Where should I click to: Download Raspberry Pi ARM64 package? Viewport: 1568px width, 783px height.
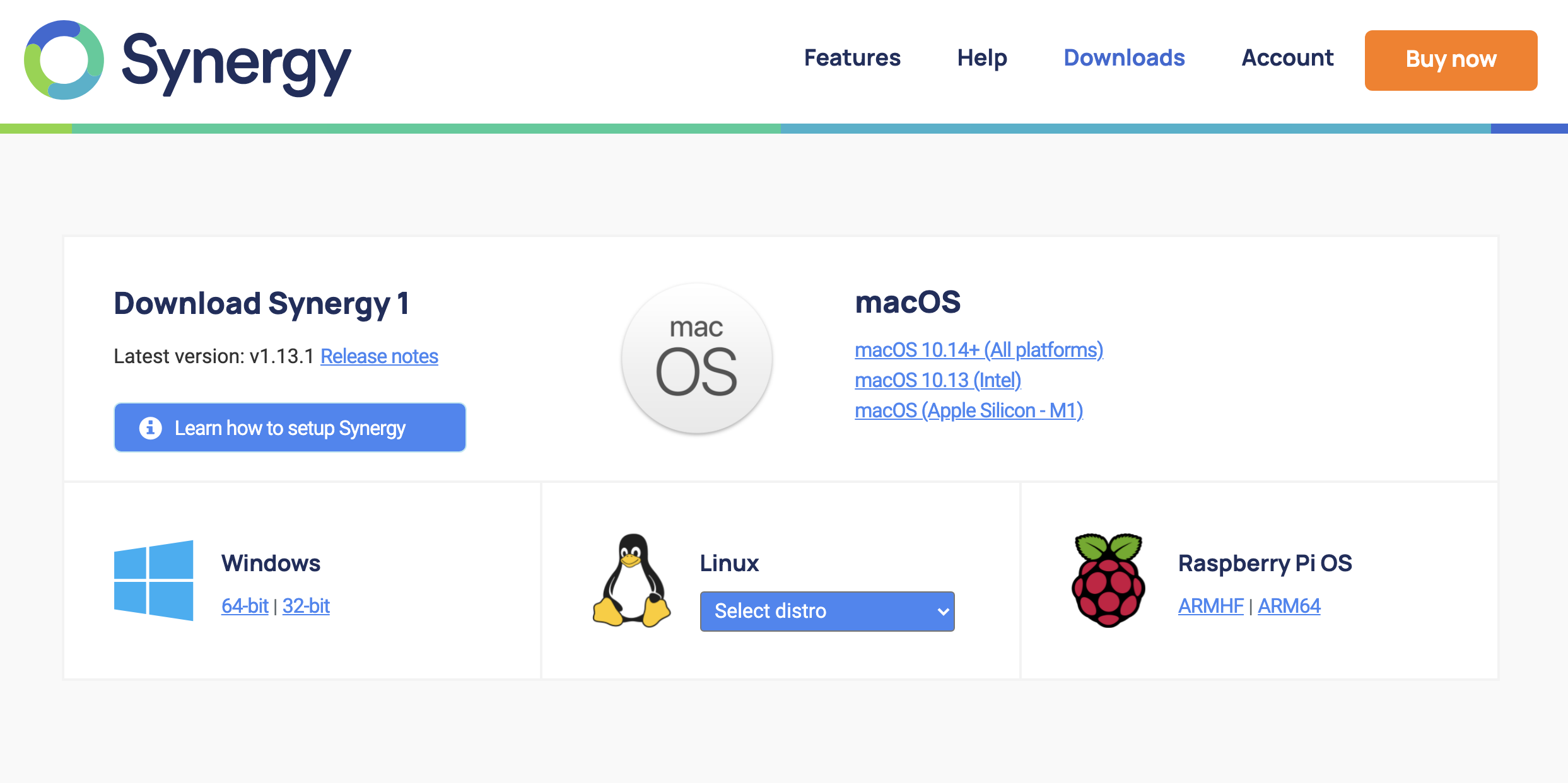1289,606
